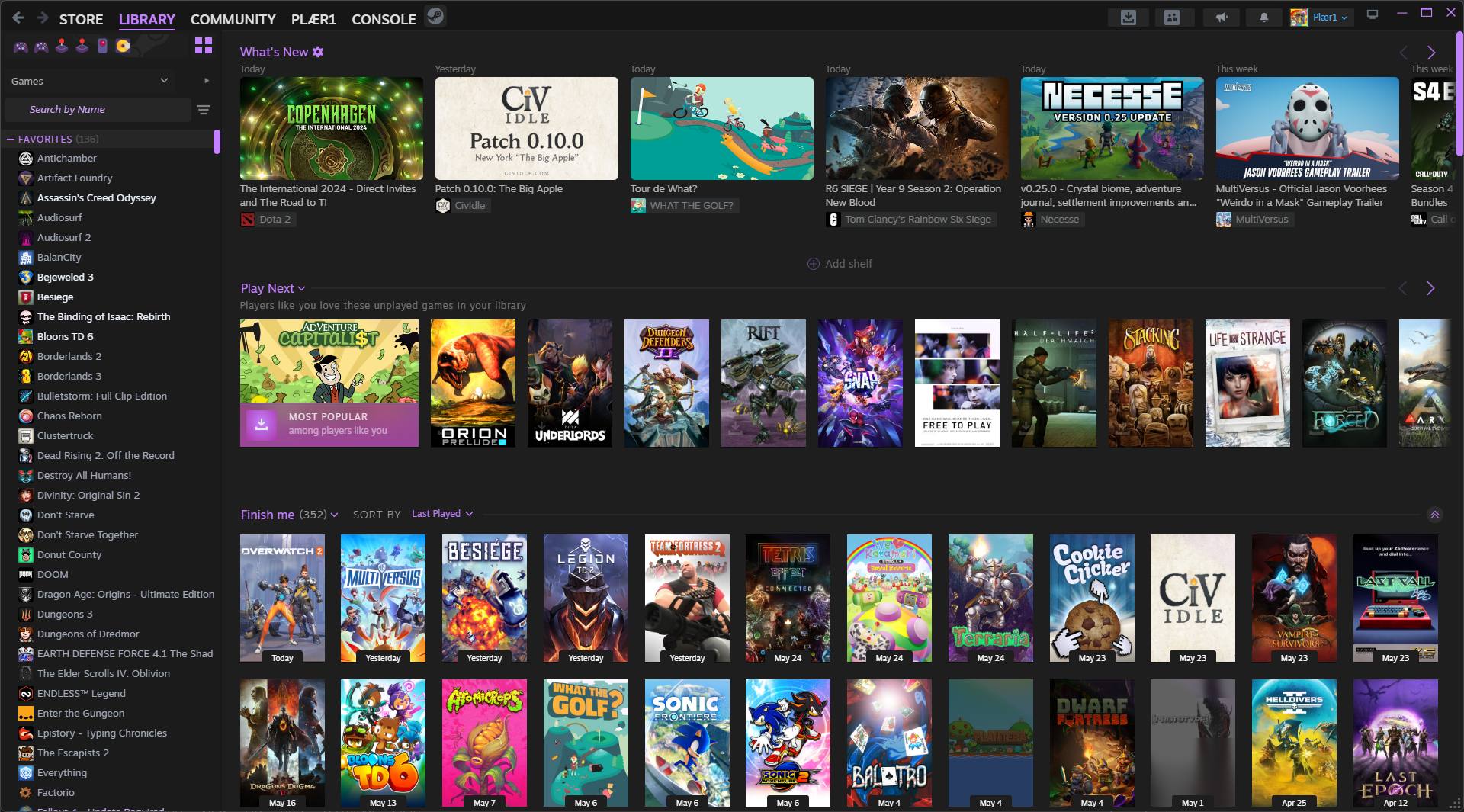Viewport: 1464px width, 812px height.
Task: Select Don't Starve Together in sidebar
Action: pyautogui.click(x=88, y=535)
